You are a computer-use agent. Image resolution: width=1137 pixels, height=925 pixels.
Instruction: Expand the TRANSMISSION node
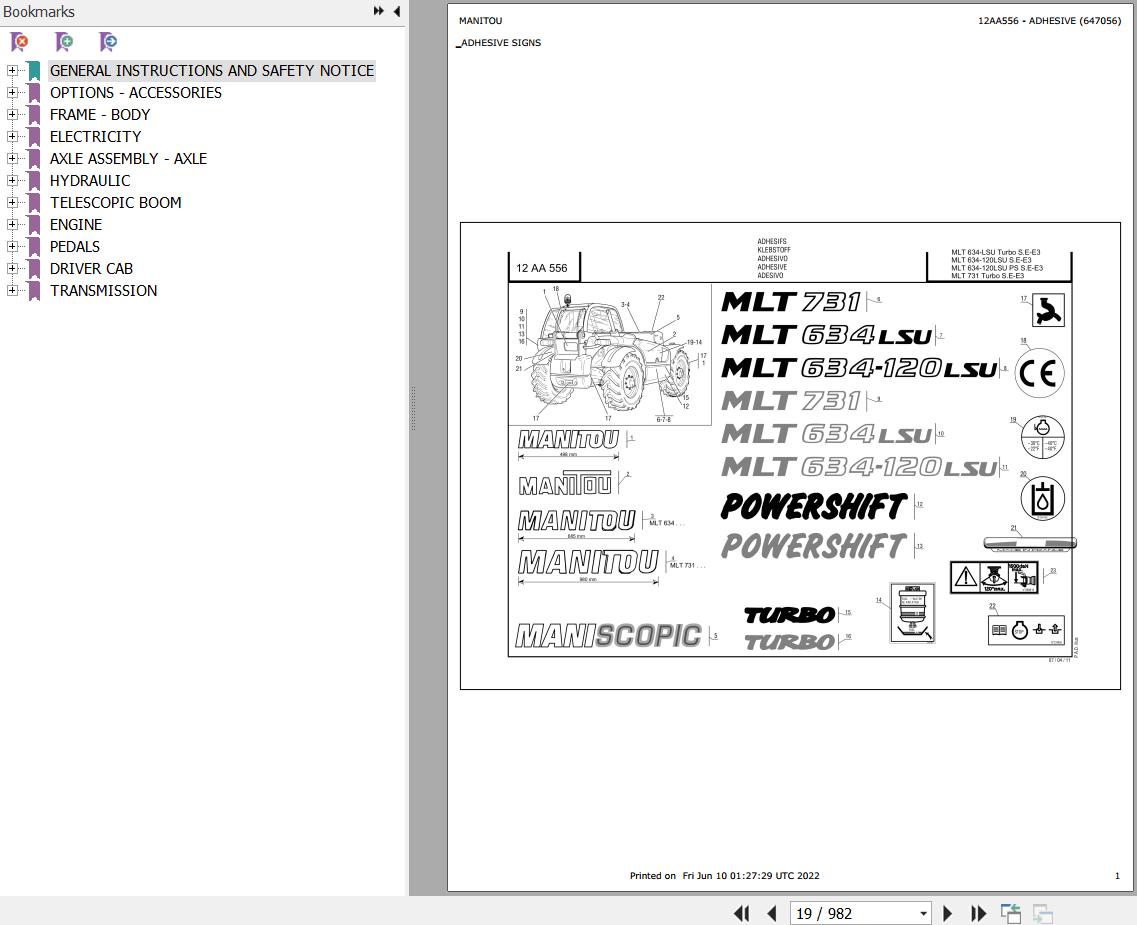[12, 291]
